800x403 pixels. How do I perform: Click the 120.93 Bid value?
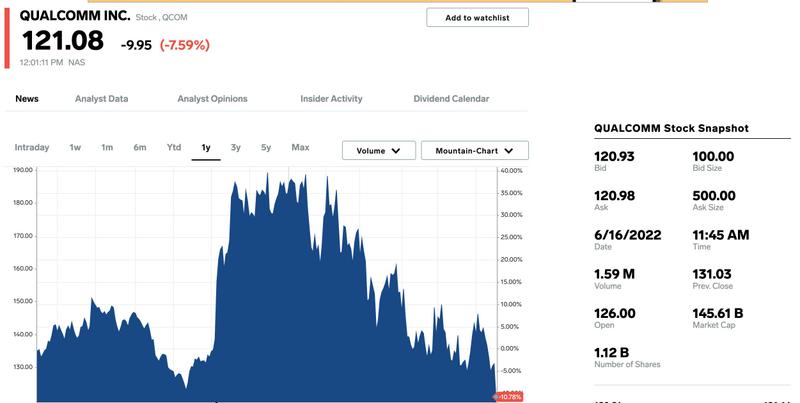[x=614, y=157]
